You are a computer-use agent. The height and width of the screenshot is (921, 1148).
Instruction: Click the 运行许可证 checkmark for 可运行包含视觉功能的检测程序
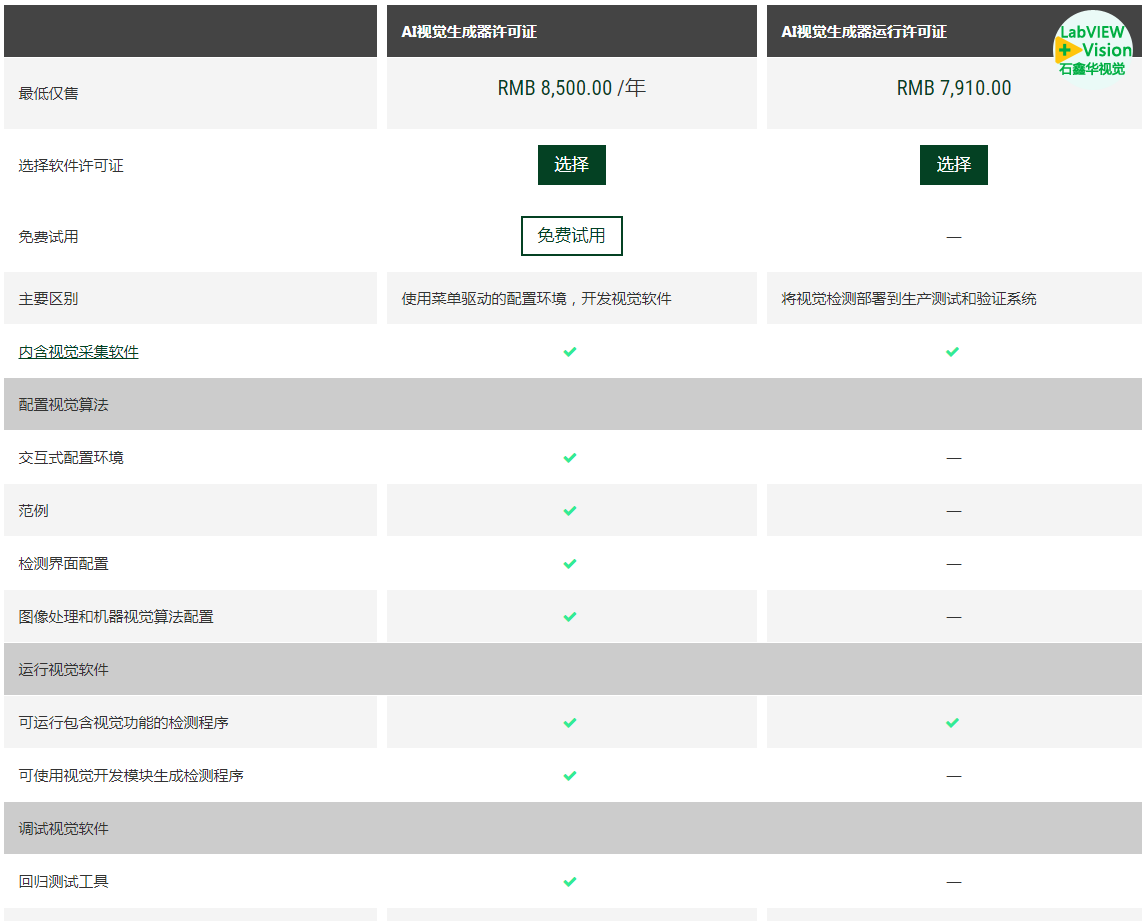(952, 722)
